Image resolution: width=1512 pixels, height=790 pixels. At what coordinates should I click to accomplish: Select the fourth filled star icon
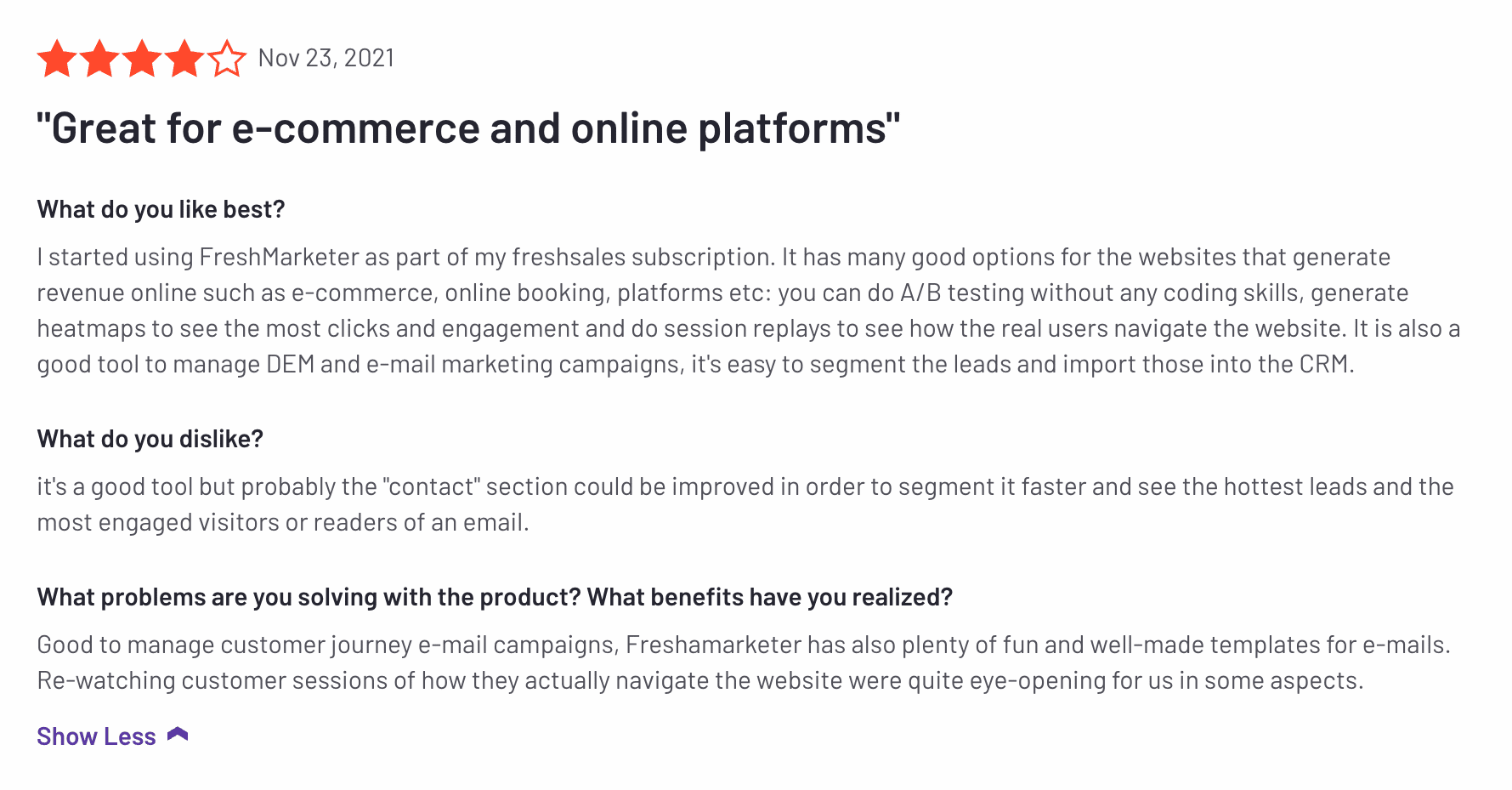(x=184, y=58)
